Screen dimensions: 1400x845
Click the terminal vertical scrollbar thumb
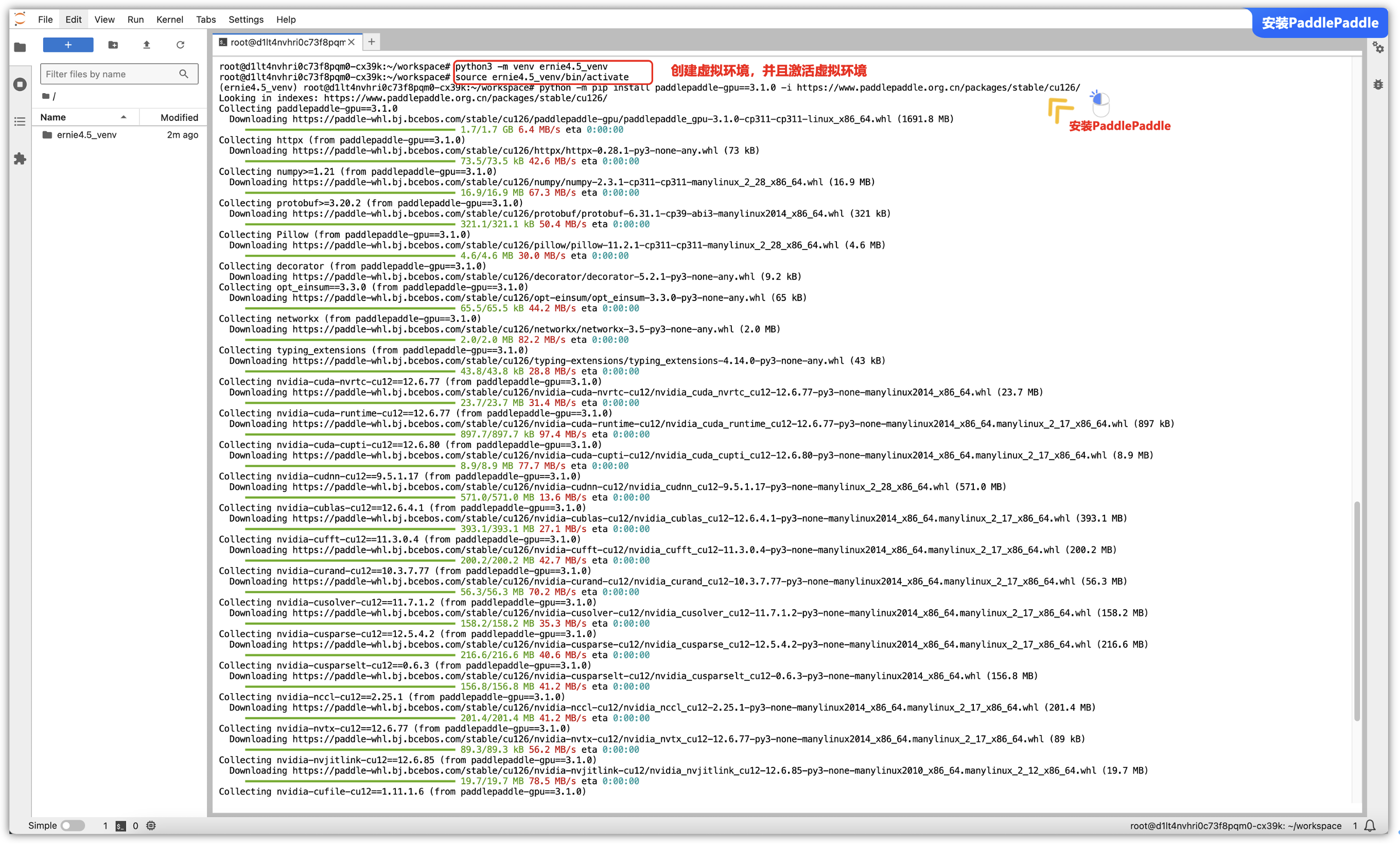coord(1357,611)
